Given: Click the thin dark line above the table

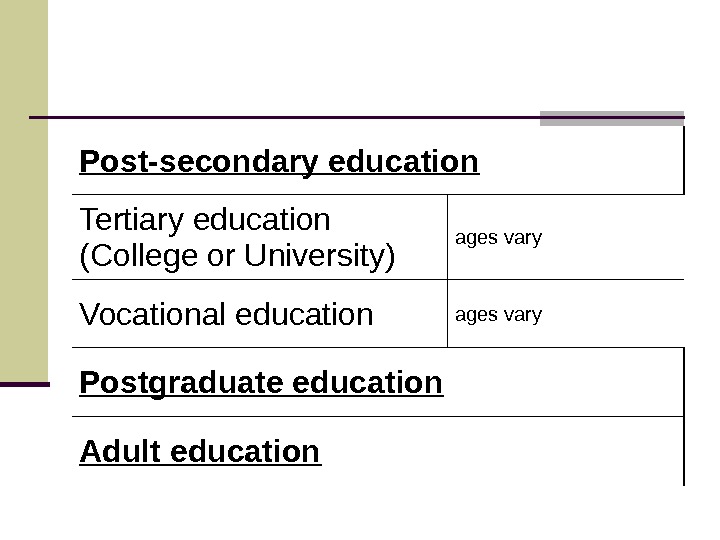Looking at the screenshot, I should tap(280, 117).
